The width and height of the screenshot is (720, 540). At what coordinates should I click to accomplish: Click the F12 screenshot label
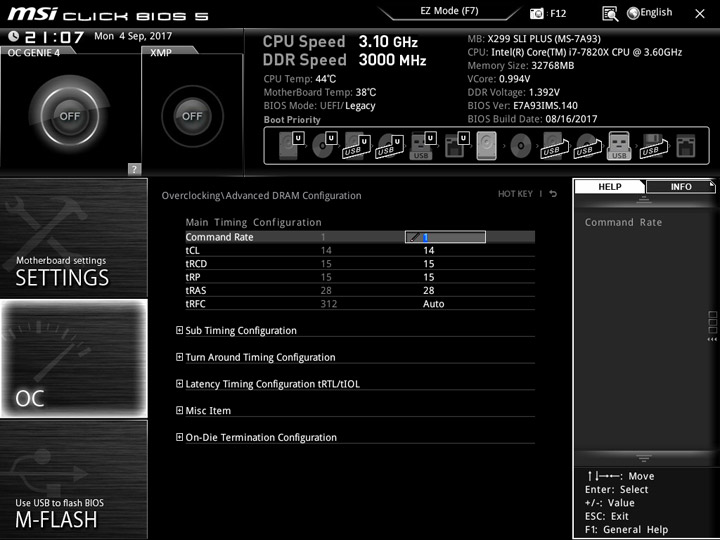pos(558,13)
